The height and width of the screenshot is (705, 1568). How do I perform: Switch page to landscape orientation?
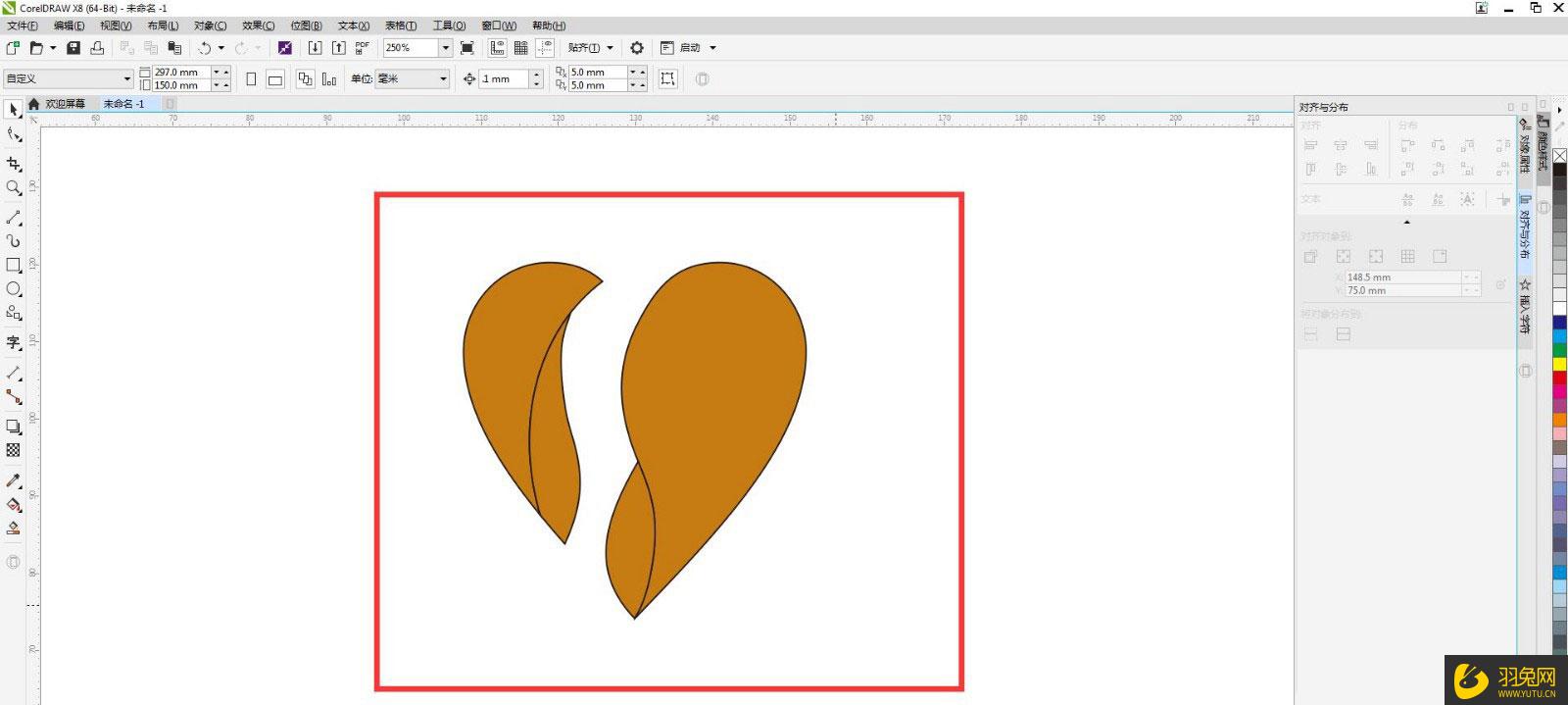tap(275, 79)
